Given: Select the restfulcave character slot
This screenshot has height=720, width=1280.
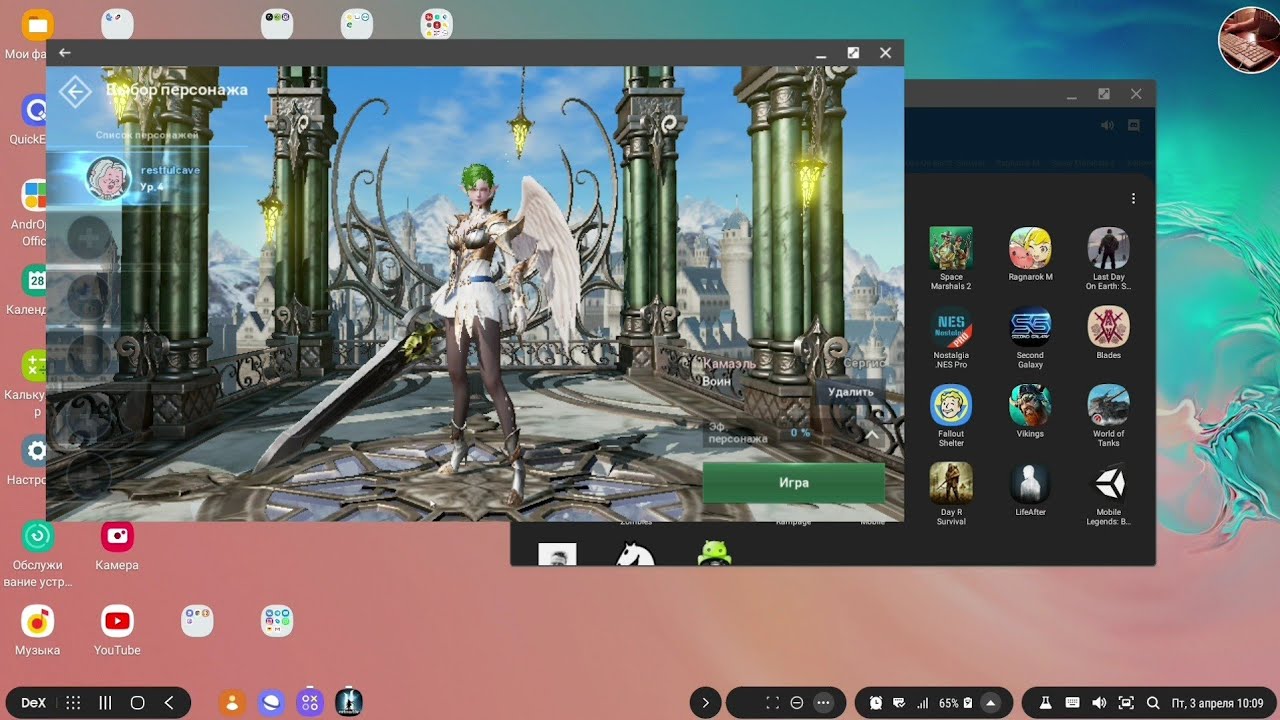Looking at the screenshot, I should [x=145, y=178].
